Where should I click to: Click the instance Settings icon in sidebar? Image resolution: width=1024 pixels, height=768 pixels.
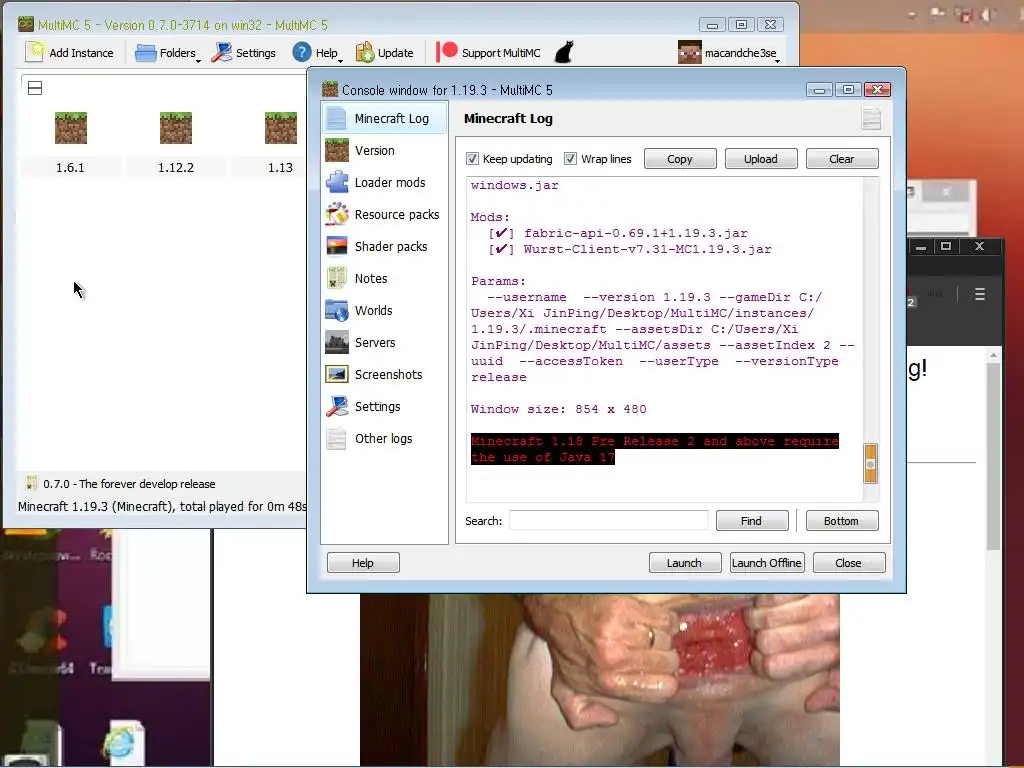click(337, 406)
